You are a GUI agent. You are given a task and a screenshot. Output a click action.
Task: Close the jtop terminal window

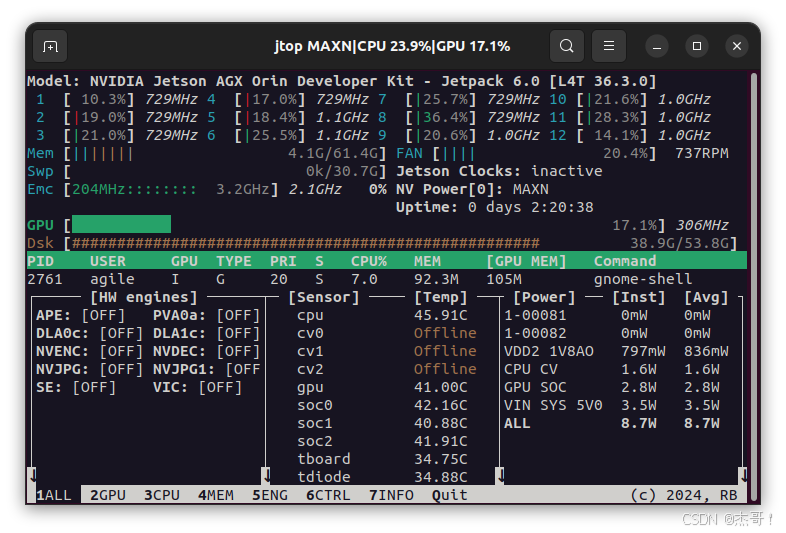tap(737, 46)
